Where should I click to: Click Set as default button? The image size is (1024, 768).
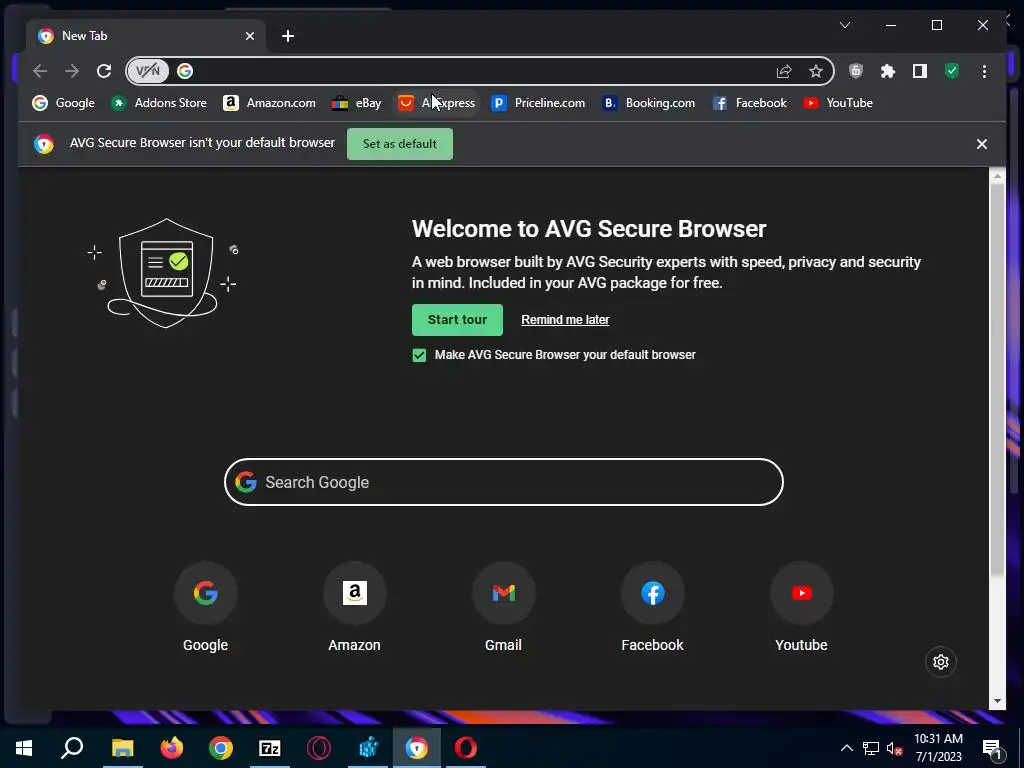[400, 144]
